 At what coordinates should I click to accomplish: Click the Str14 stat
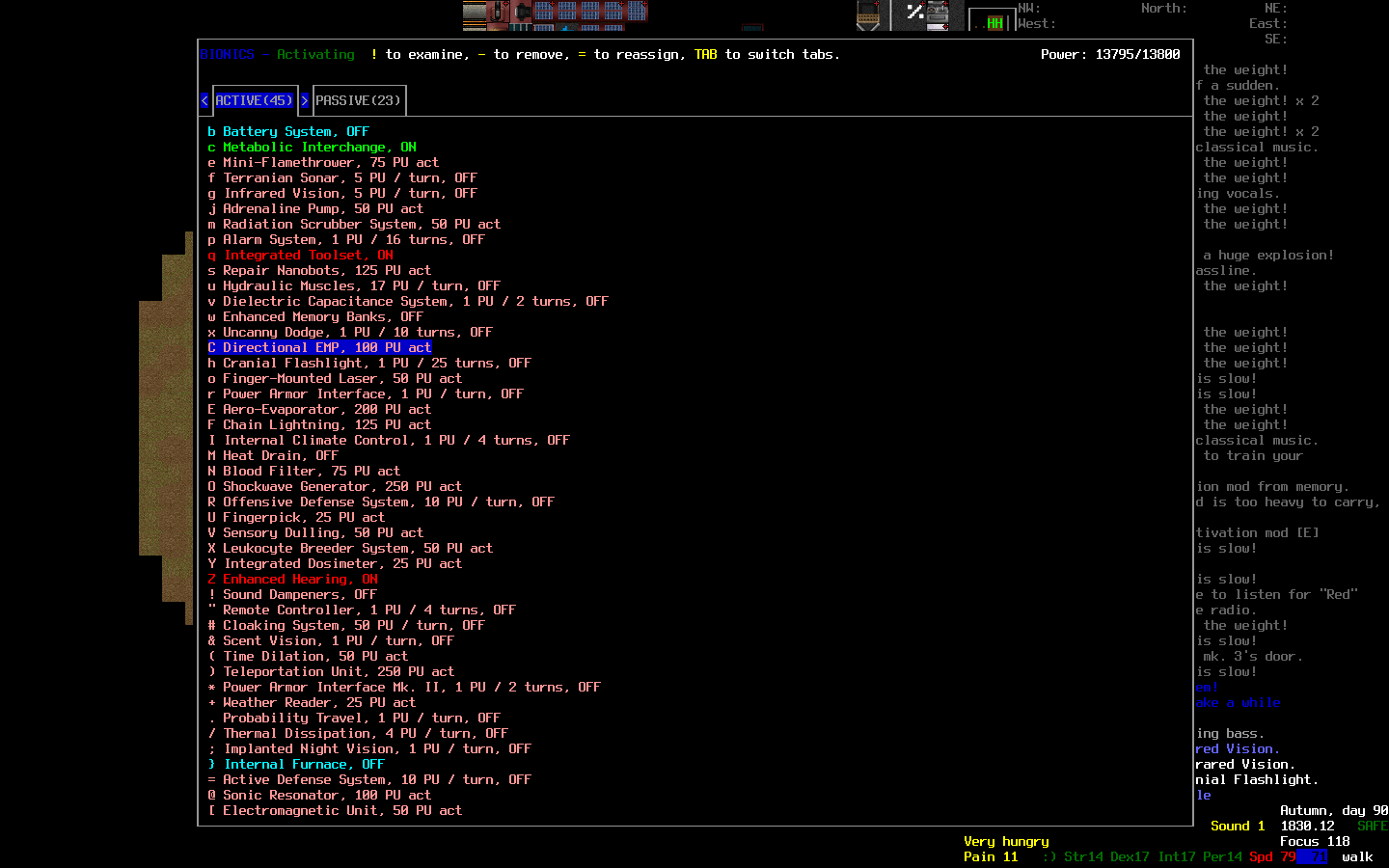click(x=1083, y=856)
